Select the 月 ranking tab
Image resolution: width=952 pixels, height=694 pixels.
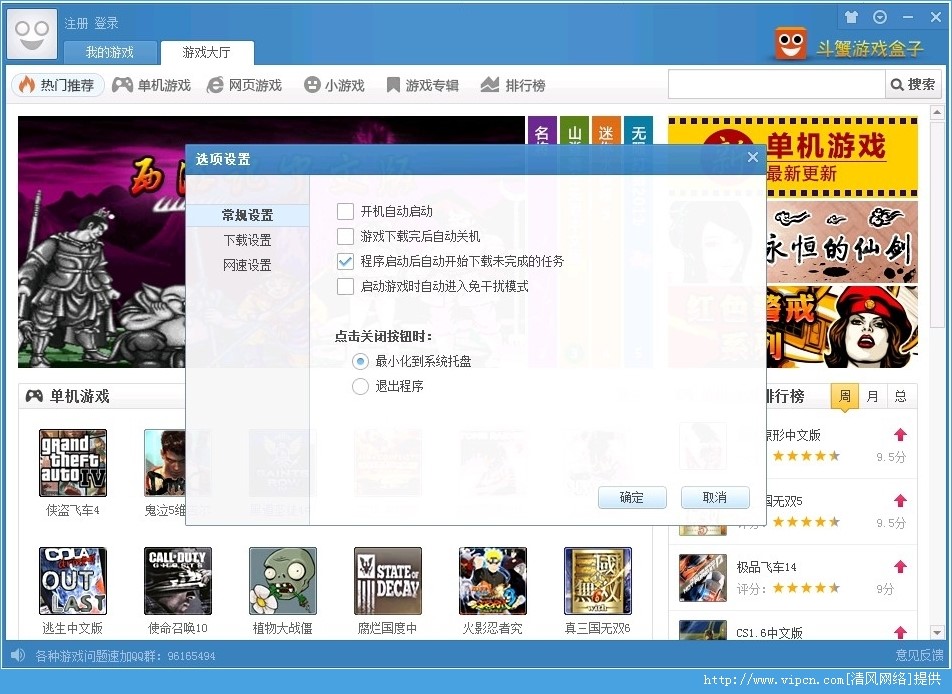[872, 396]
